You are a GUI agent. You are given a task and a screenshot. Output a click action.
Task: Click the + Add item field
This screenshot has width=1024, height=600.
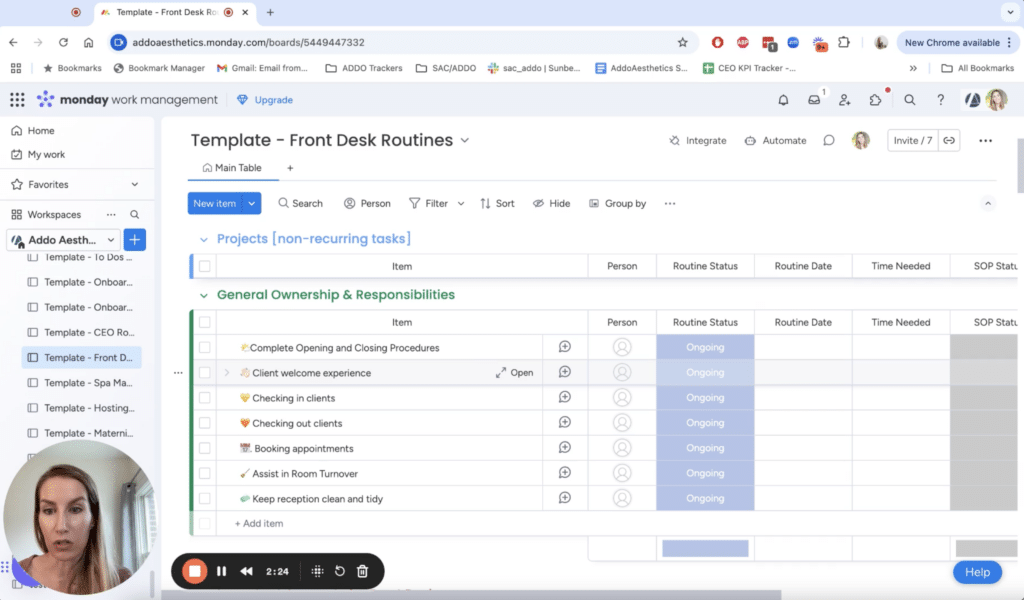[259, 523]
